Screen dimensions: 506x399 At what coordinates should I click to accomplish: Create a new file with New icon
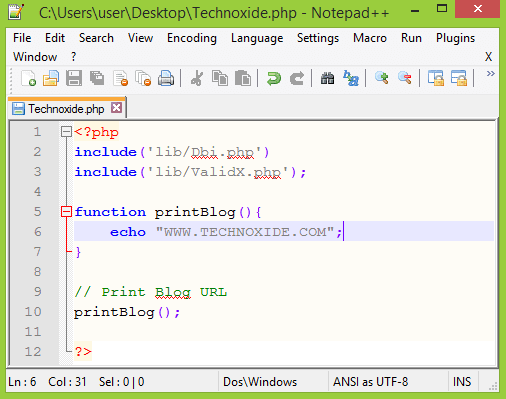point(28,79)
